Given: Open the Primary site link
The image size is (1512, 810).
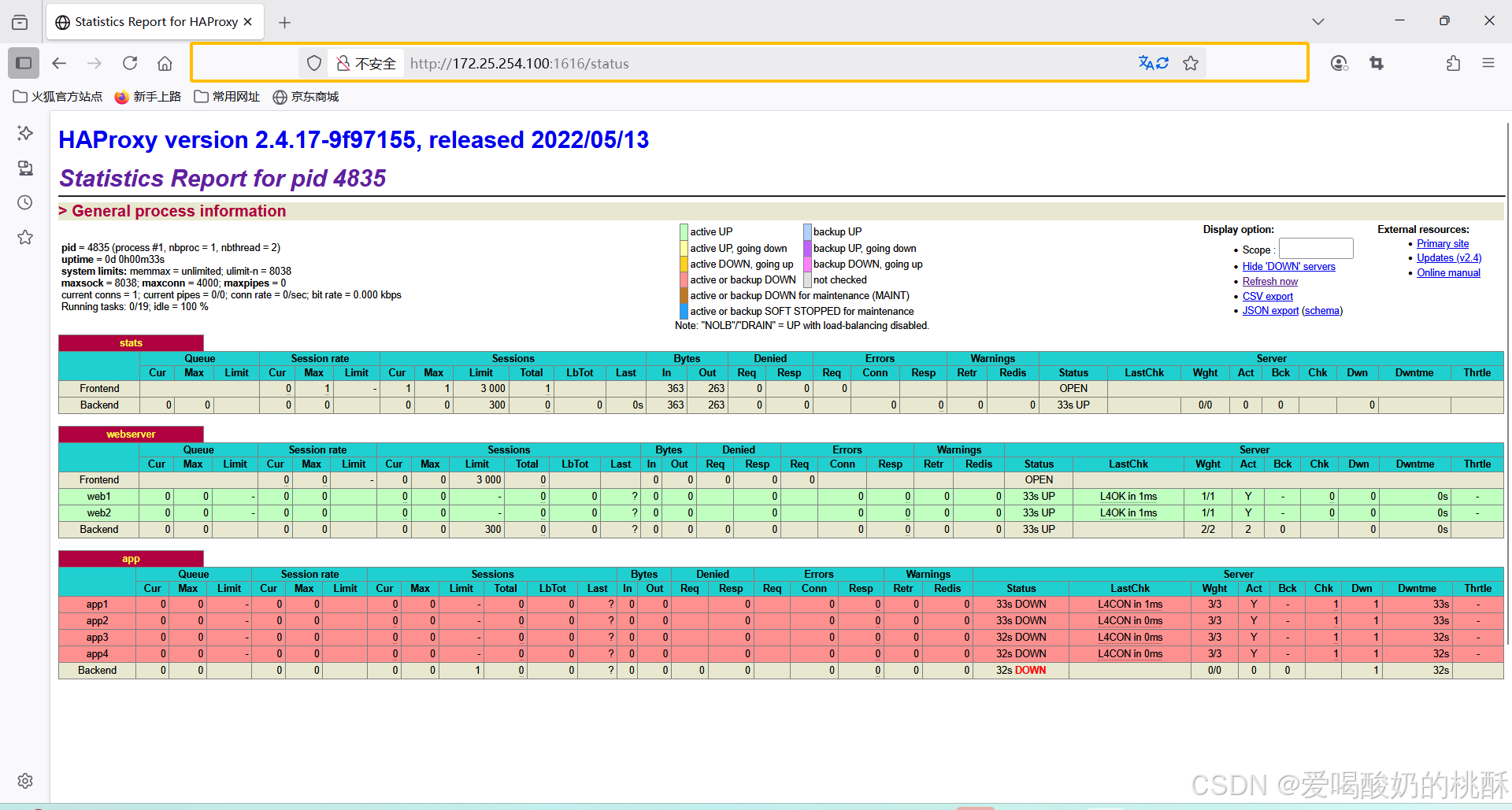Looking at the screenshot, I should (1443, 244).
